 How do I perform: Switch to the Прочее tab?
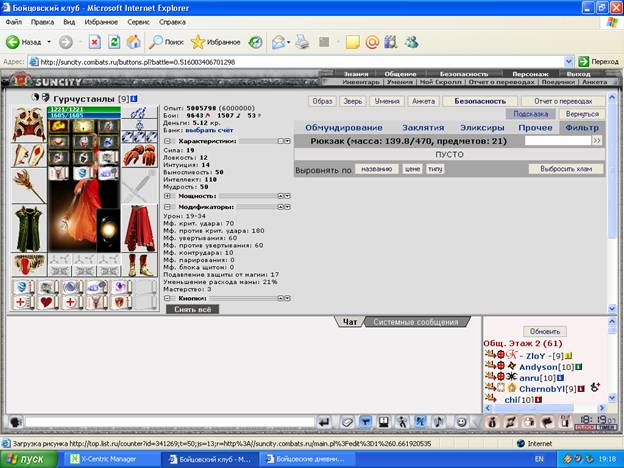[535, 128]
